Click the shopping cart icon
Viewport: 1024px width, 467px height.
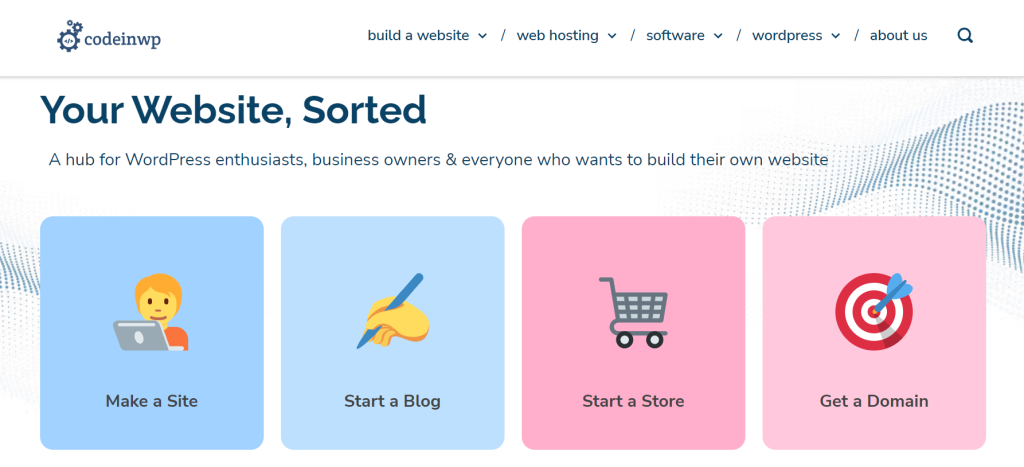633,312
